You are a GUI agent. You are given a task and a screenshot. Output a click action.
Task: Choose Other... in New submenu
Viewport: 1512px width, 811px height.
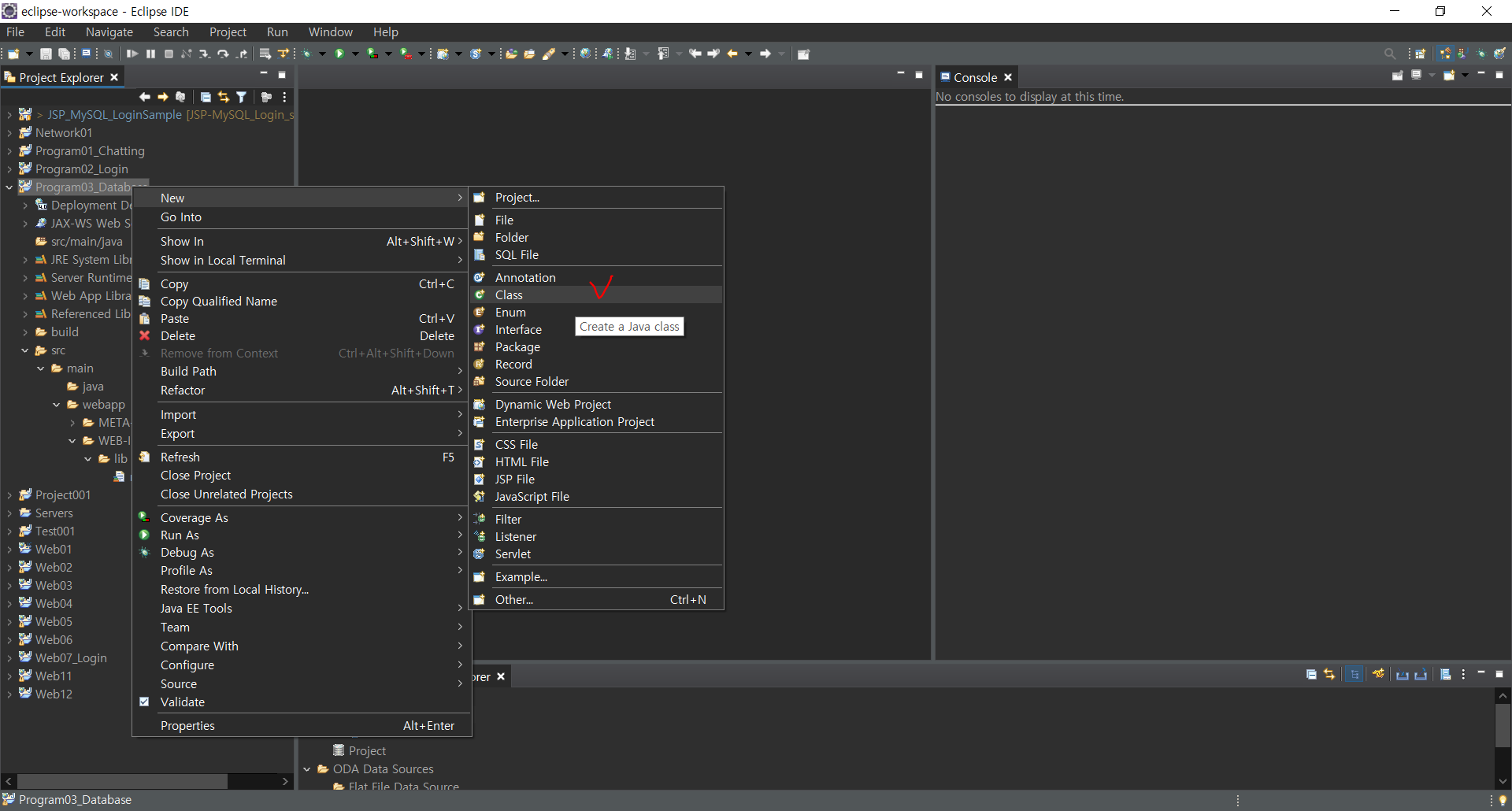click(x=596, y=599)
